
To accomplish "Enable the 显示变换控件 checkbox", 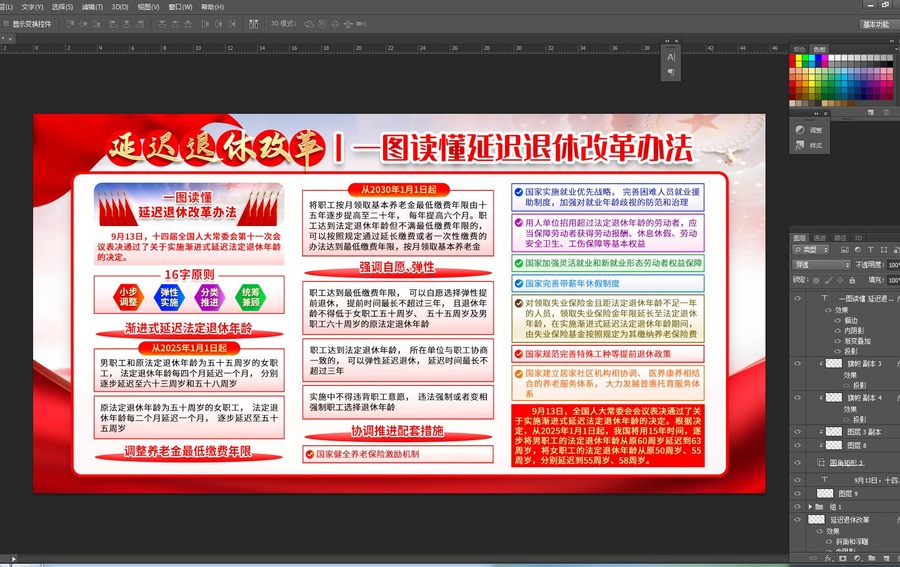I will 6,24.
